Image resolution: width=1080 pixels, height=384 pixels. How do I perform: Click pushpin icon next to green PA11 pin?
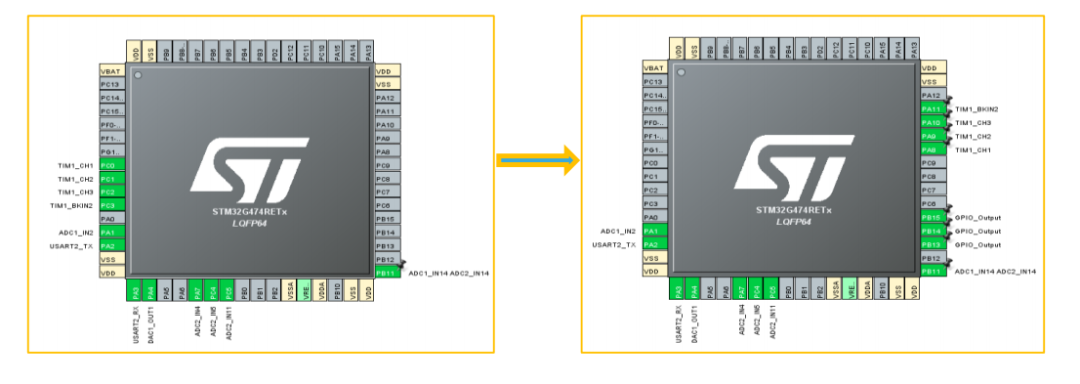click(x=949, y=113)
